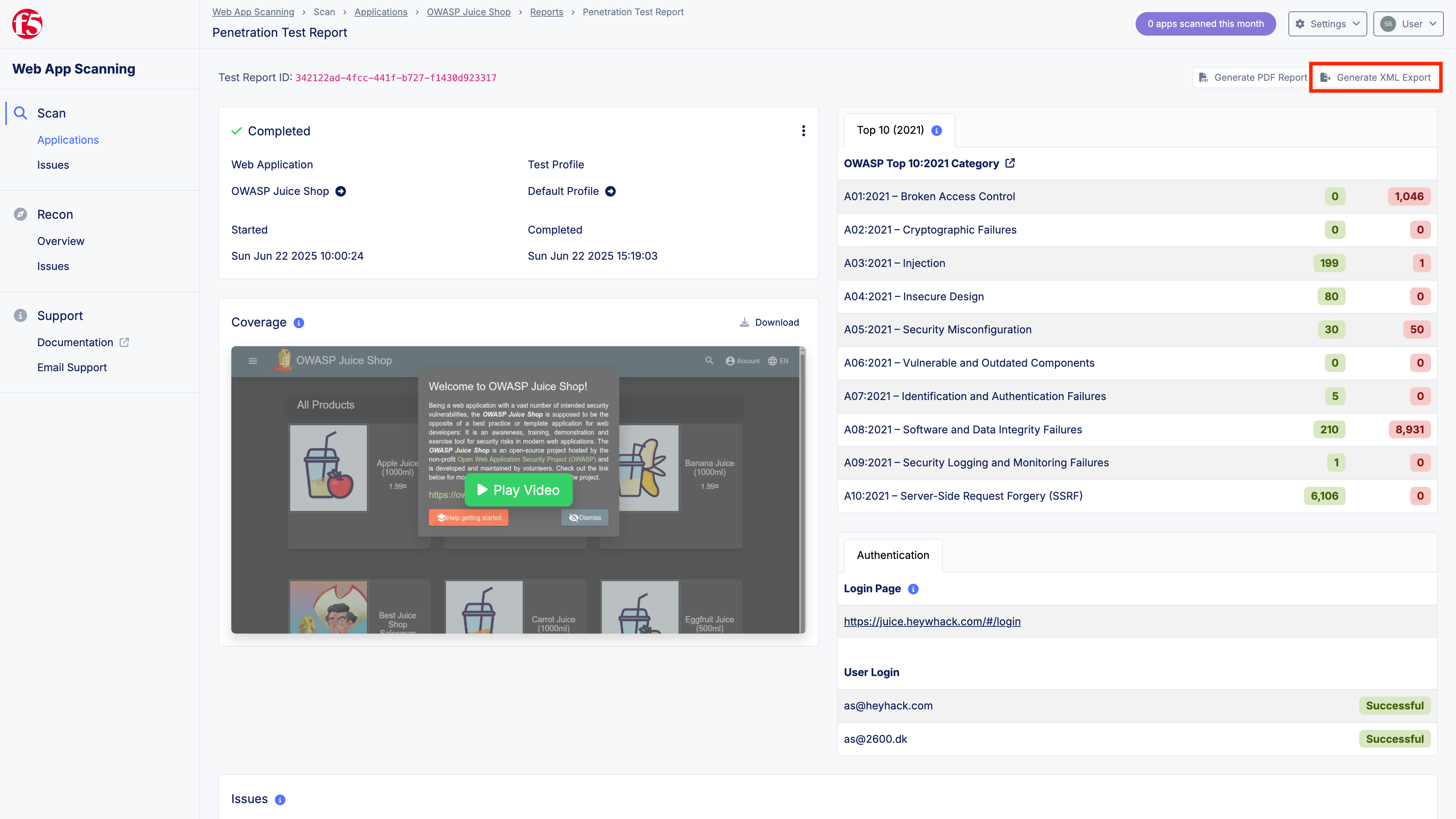
Task: Open Documentation in Support section
Action: point(75,342)
